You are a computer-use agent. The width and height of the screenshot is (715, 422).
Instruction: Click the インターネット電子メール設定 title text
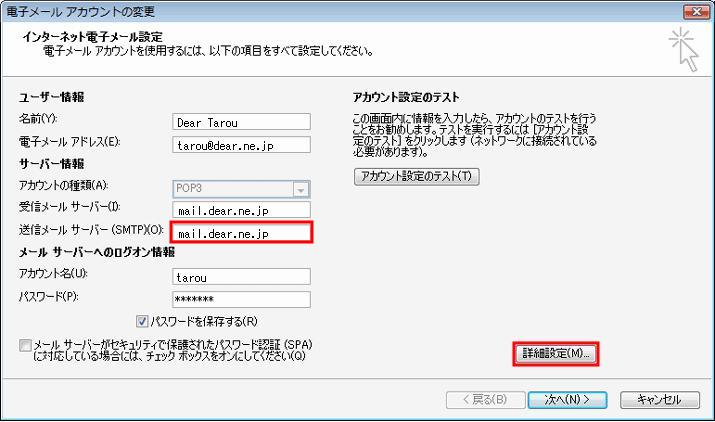pyautogui.click(x=93, y=36)
